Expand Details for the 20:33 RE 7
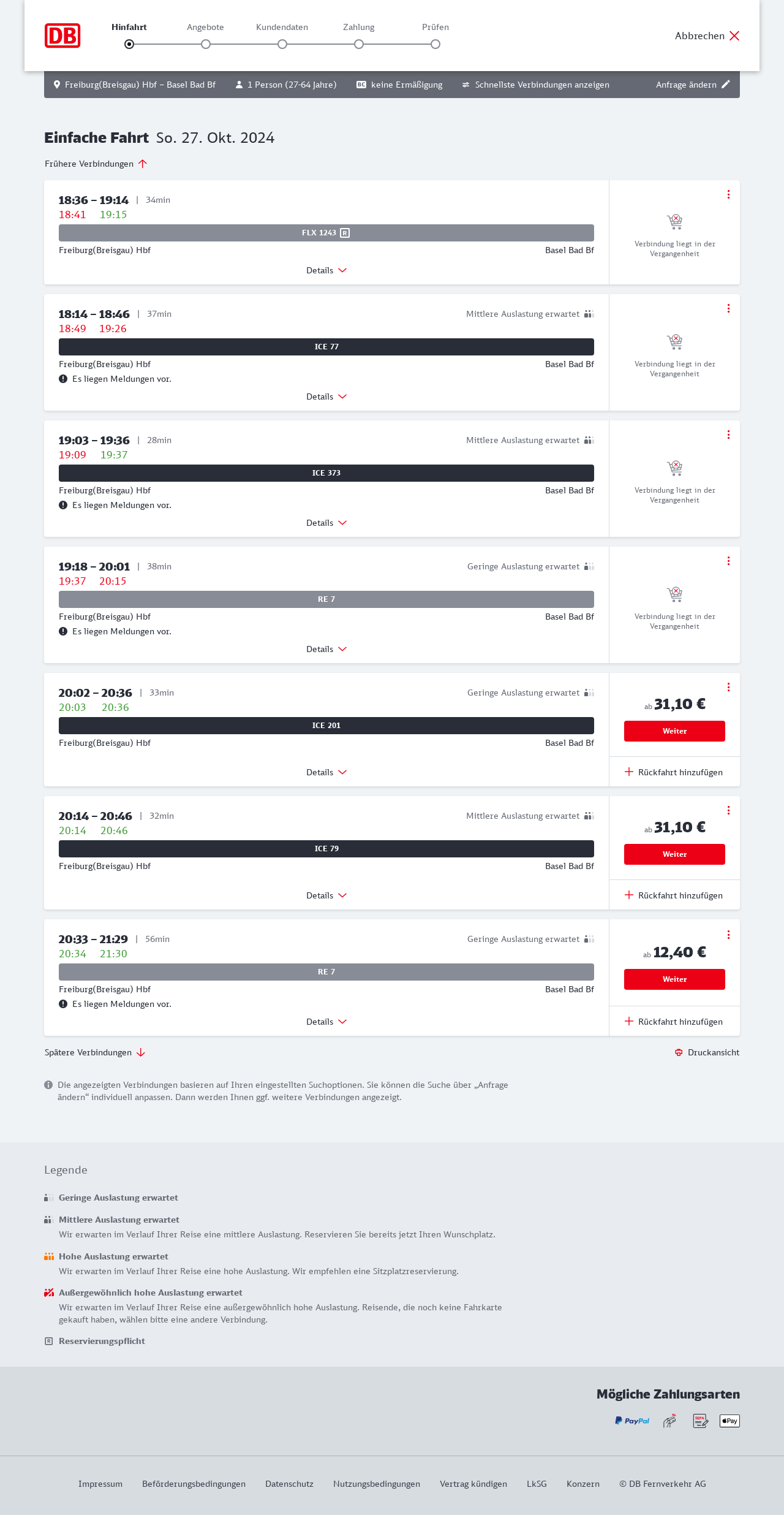Viewport: 784px width, 1515px height. click(326, 1022)
